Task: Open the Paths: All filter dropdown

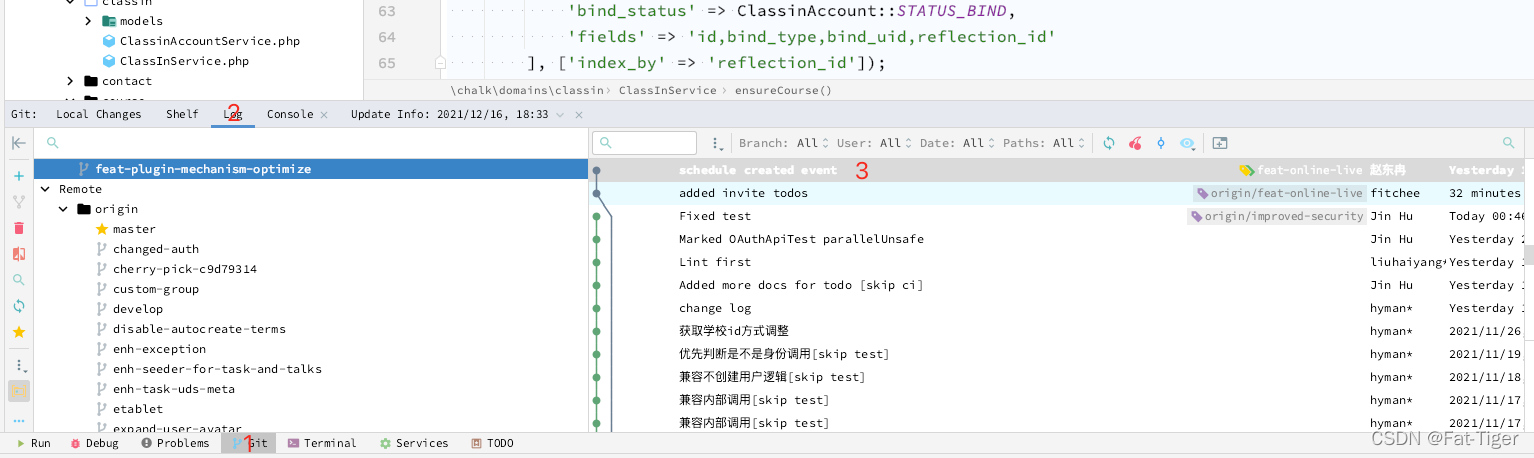Action: 1044,143
